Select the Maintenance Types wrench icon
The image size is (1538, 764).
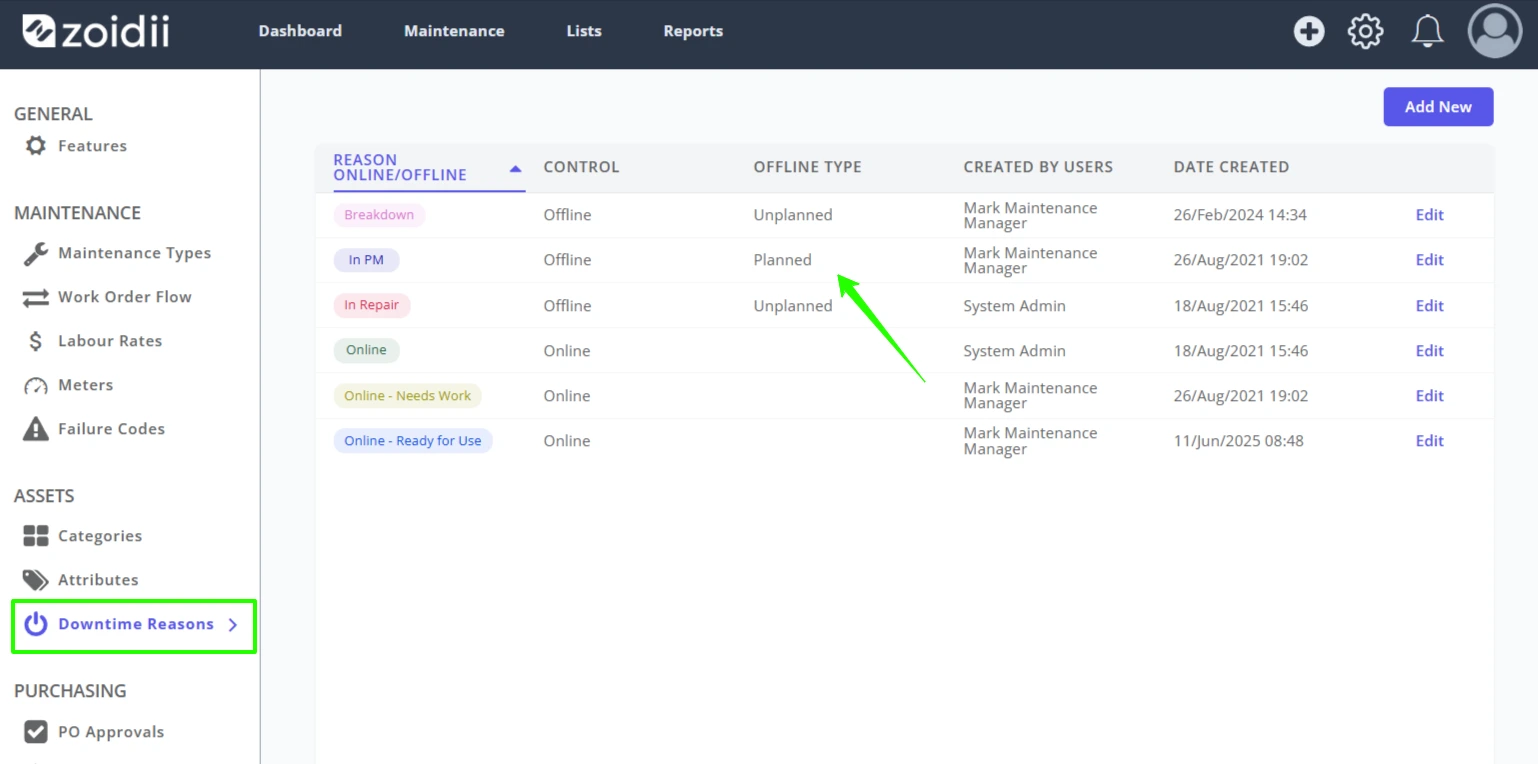[36, 253]
